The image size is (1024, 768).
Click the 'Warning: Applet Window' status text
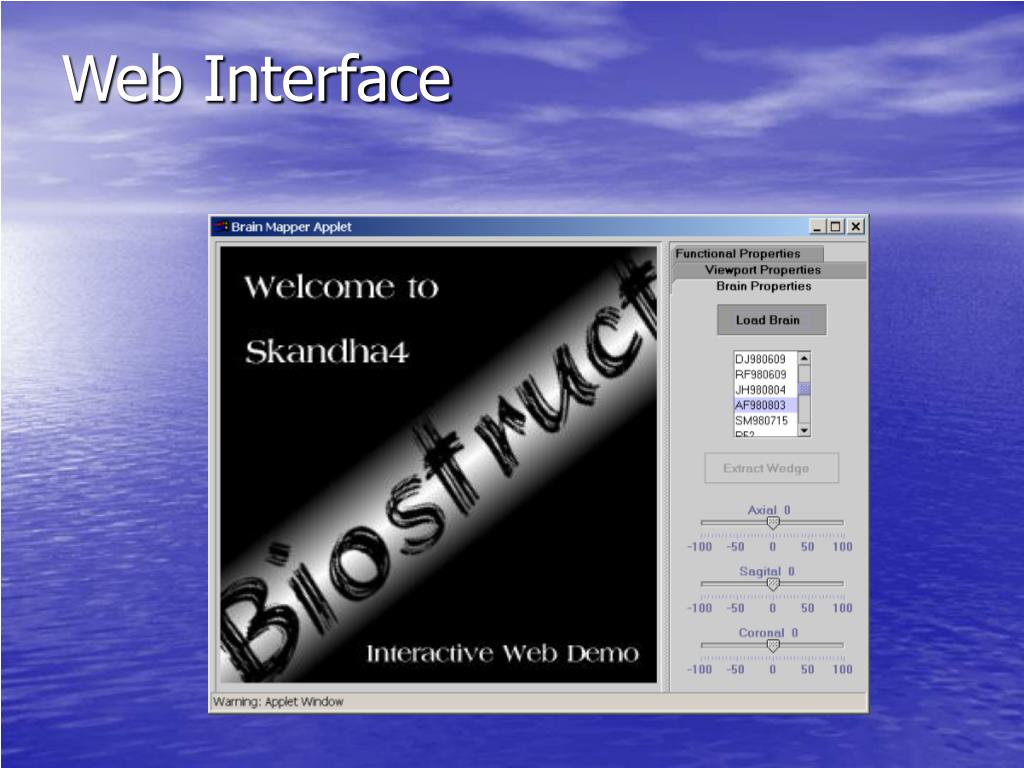(278, 702)
